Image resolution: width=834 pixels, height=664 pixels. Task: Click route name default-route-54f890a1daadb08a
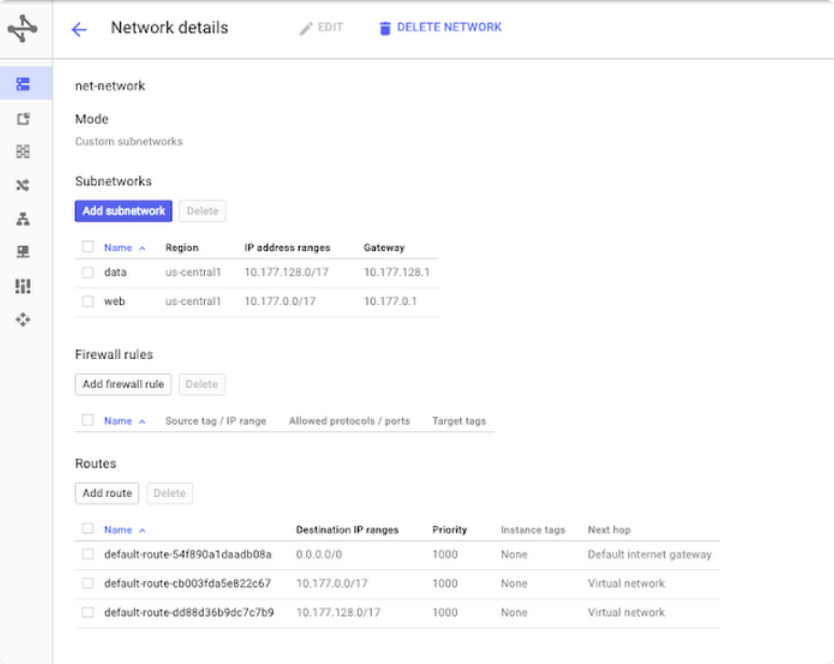tap(188, 554)
